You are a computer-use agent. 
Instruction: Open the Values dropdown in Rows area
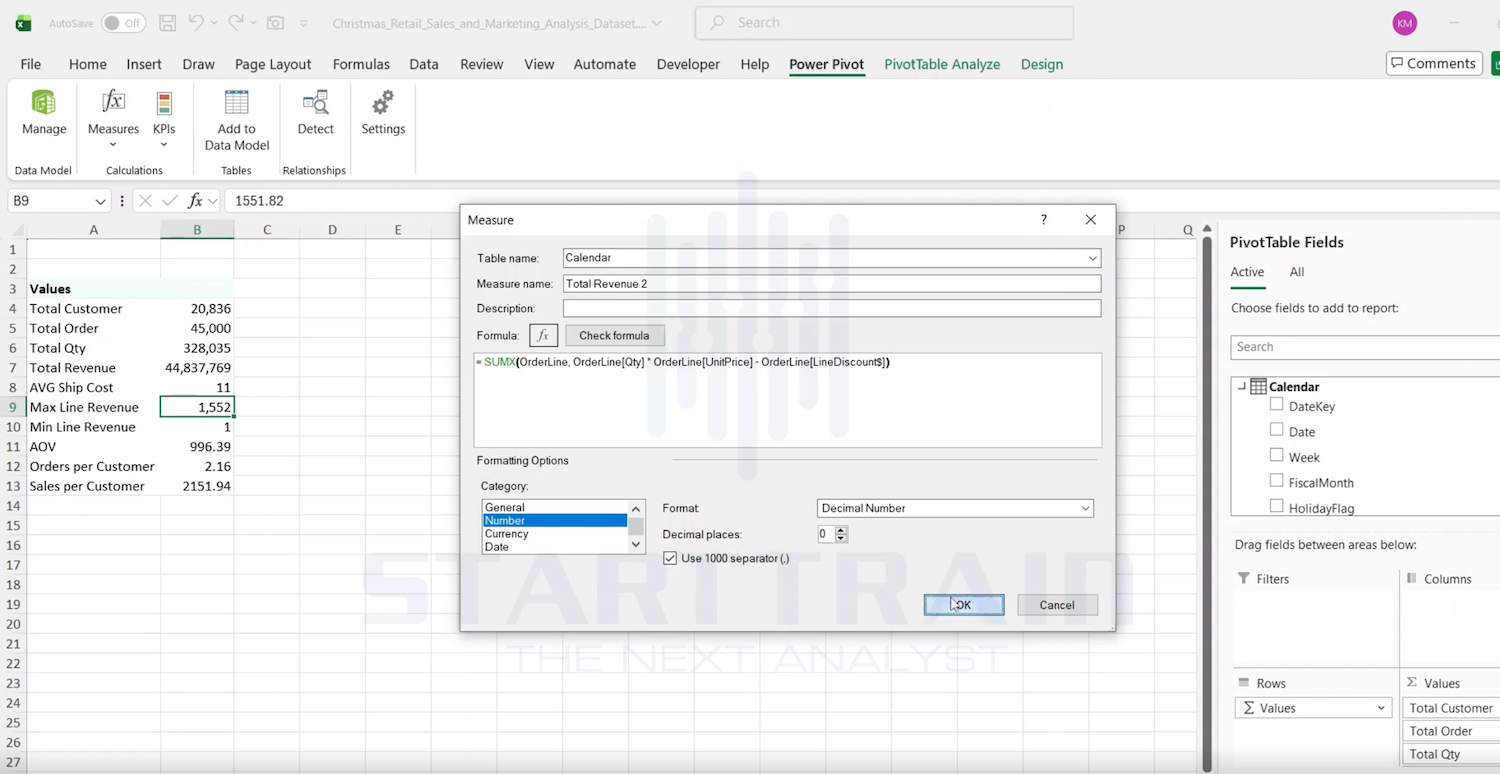(x=1381, y=708)
